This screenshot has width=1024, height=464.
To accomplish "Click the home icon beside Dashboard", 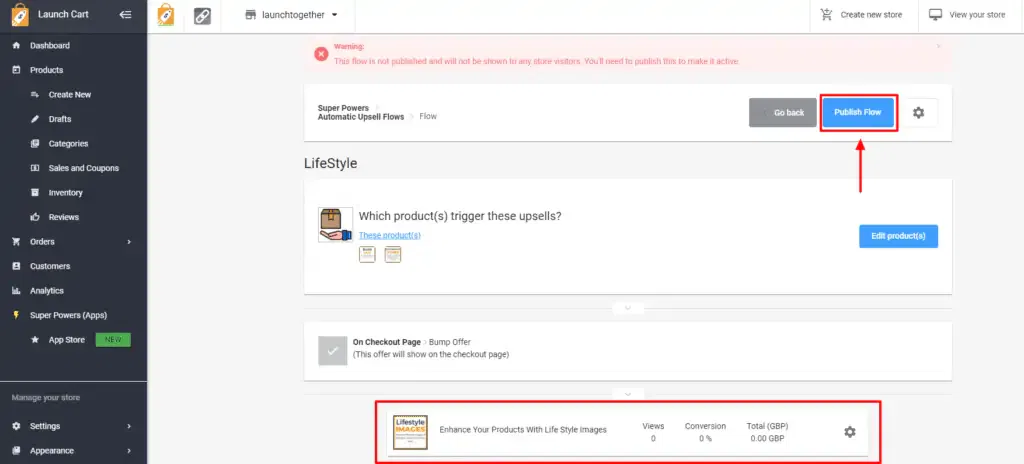I will click(16, 46).
